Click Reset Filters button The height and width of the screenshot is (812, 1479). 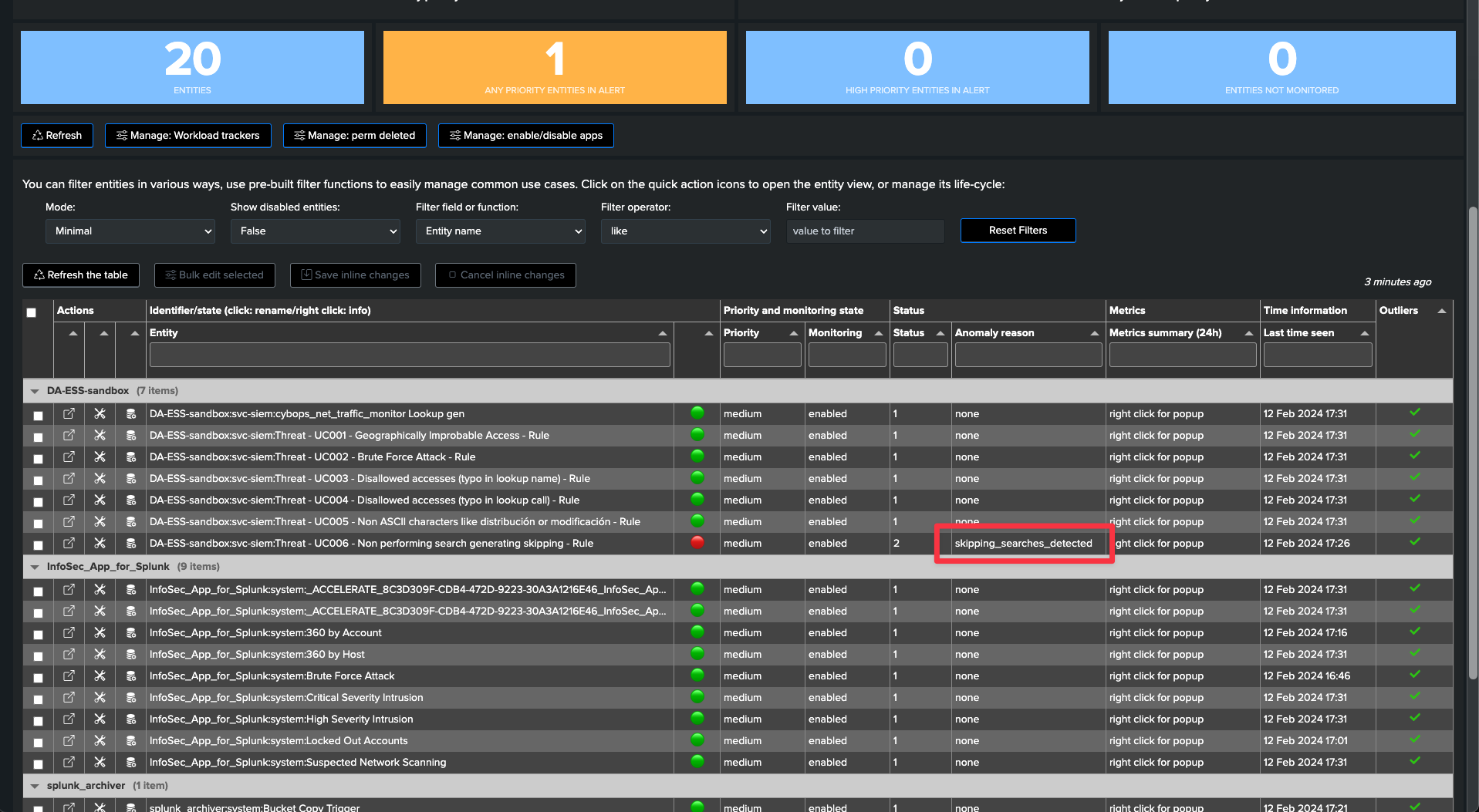tap(1018, 230)
